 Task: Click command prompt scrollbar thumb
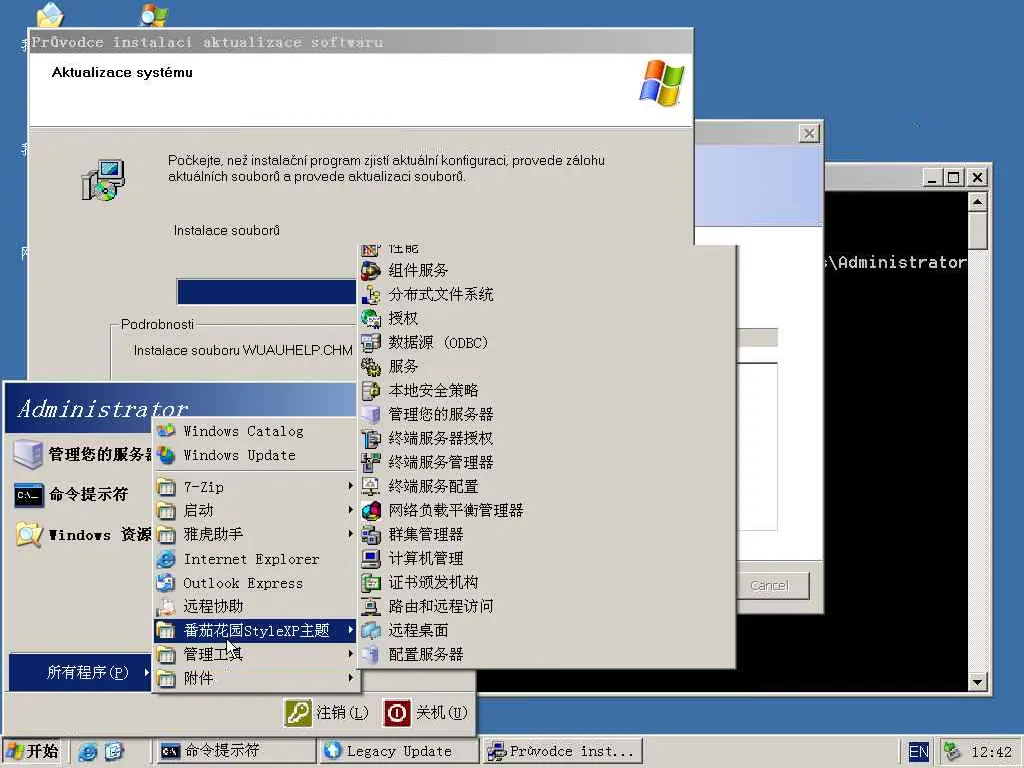pos(977,231)
